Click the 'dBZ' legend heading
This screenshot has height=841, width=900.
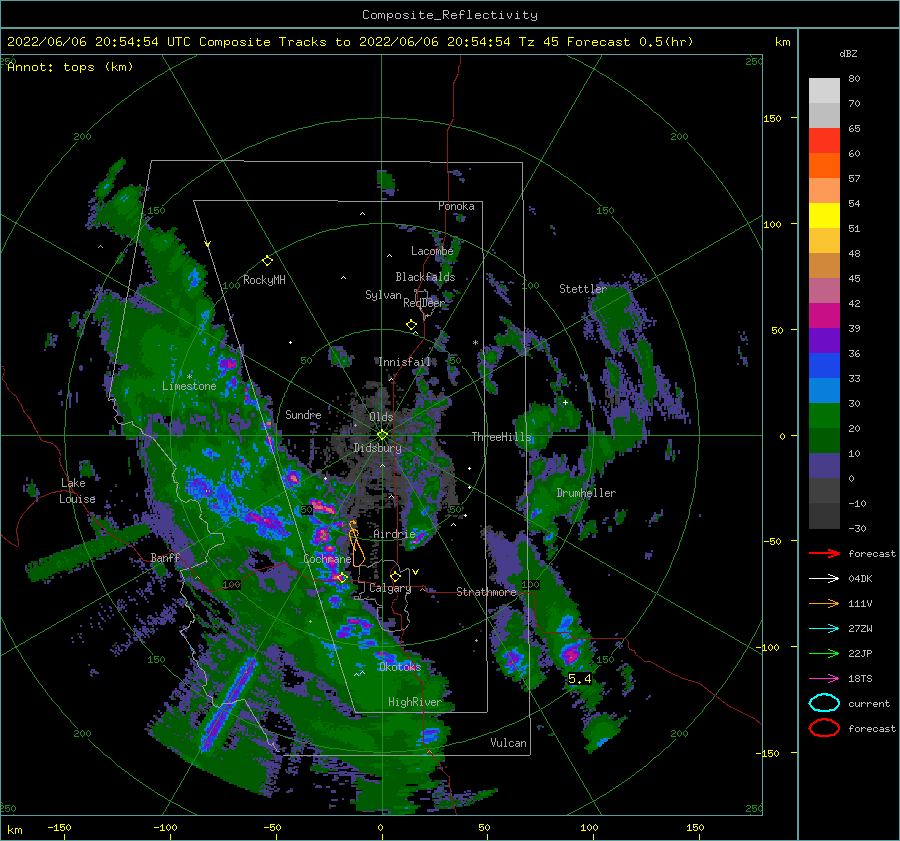point(848,53)
